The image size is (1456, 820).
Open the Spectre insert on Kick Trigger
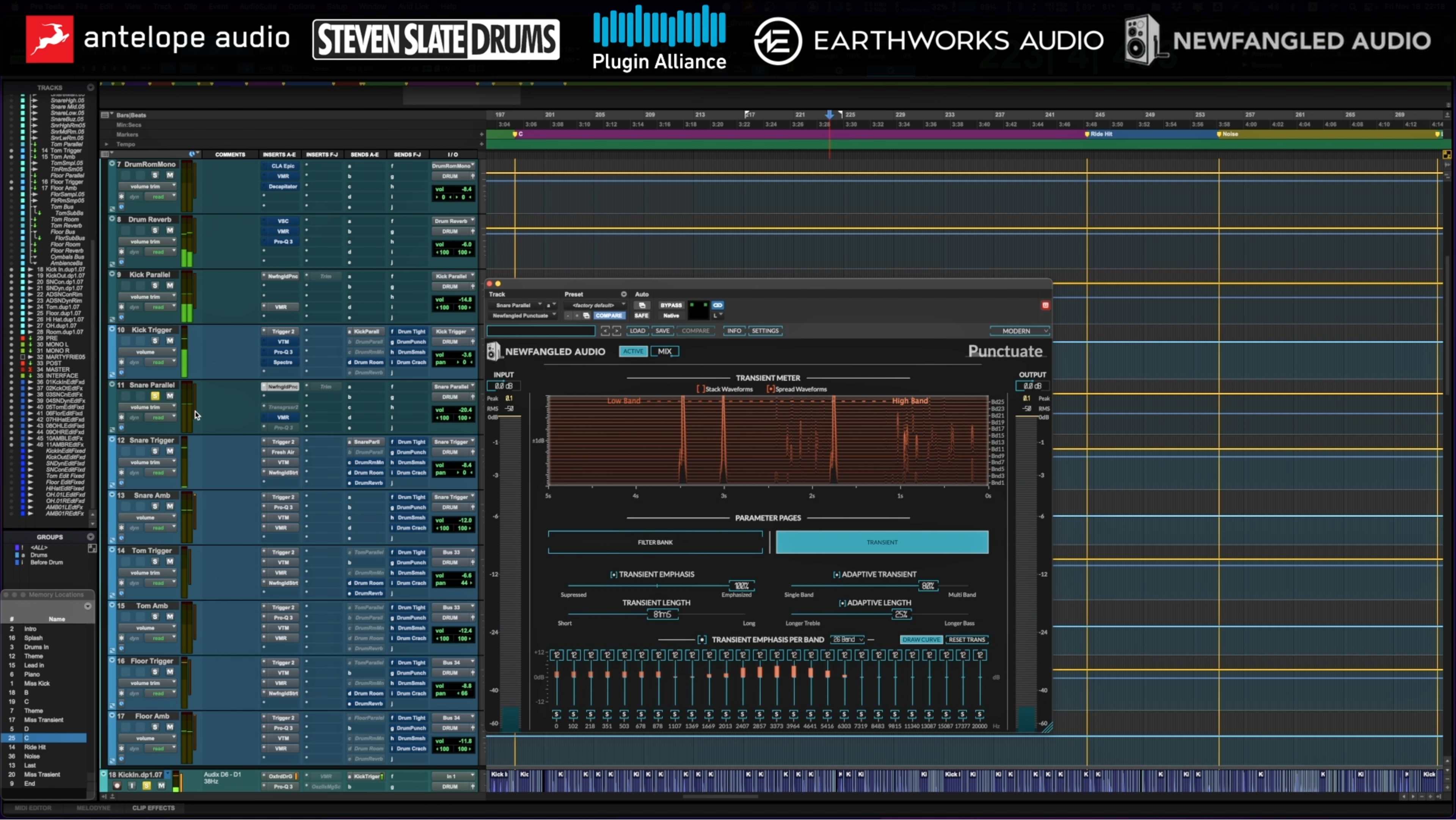tap(282, 363)
